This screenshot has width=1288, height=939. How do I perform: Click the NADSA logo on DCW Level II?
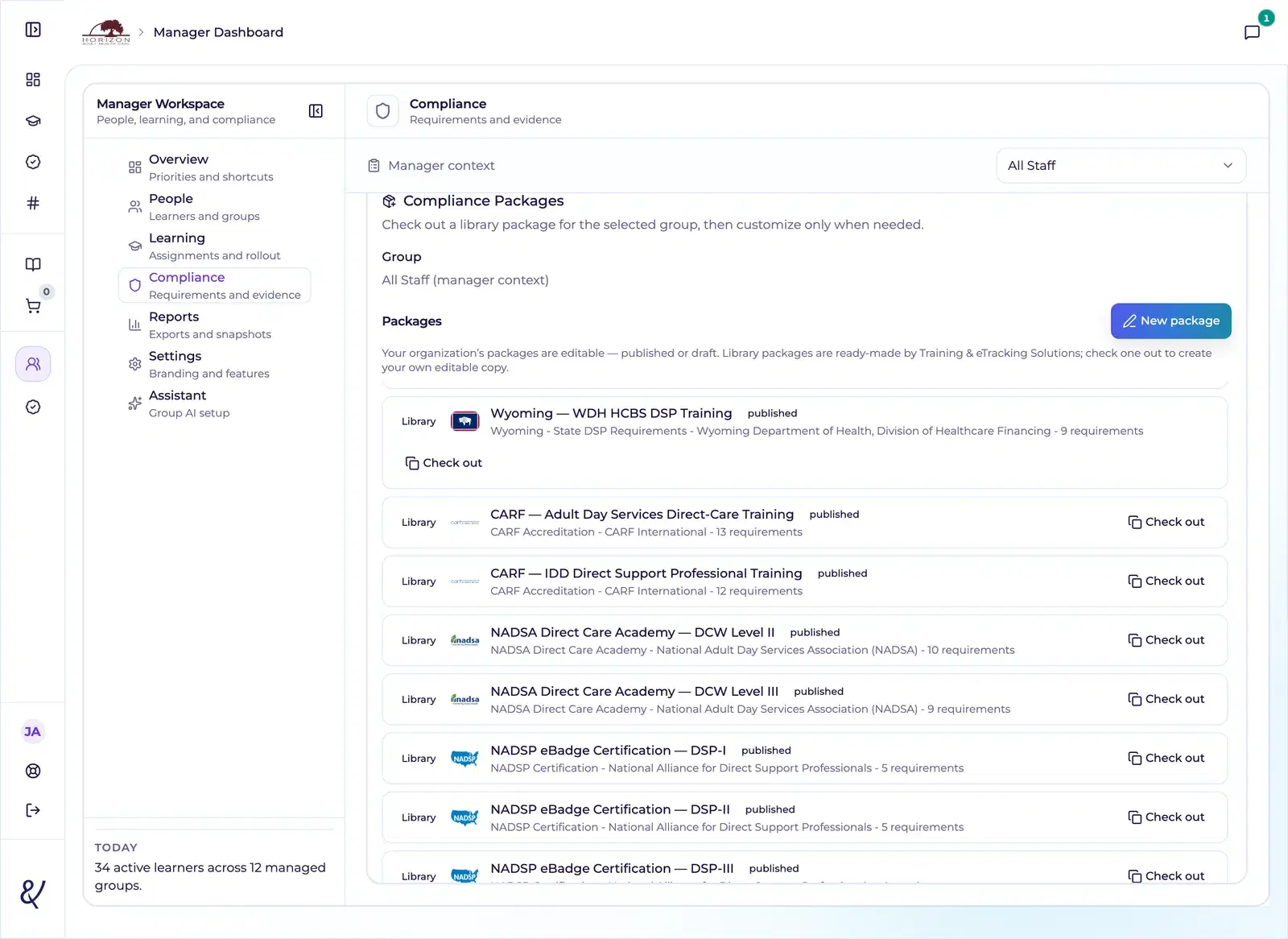coord(464,640)
